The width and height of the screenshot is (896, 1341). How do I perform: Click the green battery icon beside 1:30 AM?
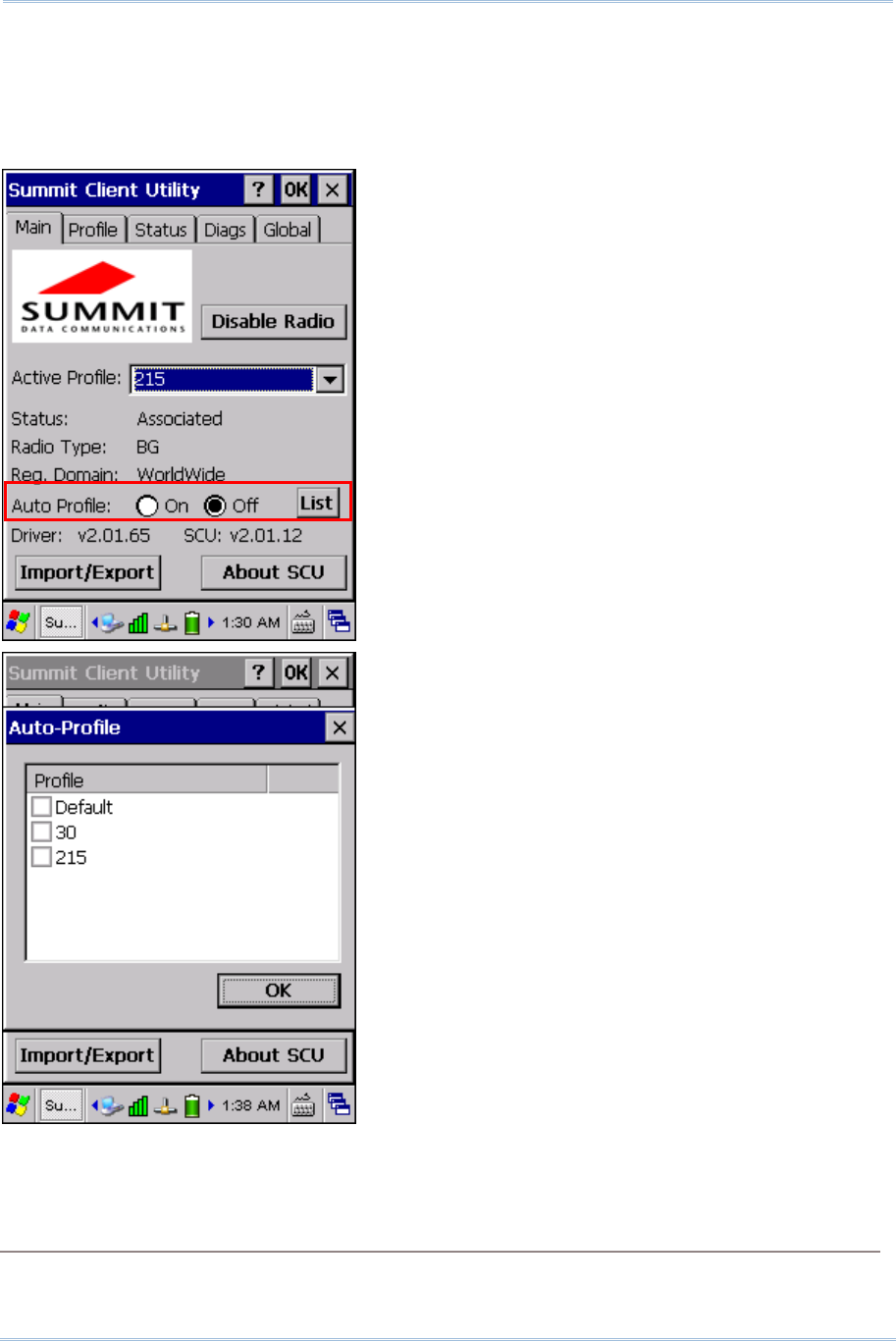(x=191, y=622)
